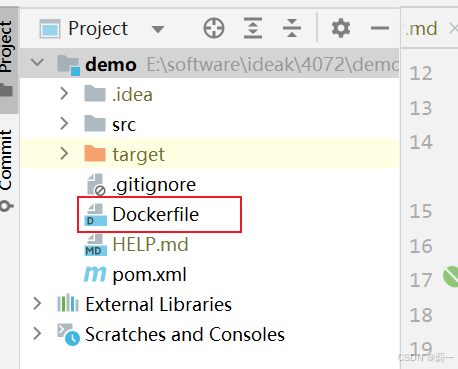458x369 pixels.
Task: Click the Scratches and Consoles icon
Action: coord(68,334)
